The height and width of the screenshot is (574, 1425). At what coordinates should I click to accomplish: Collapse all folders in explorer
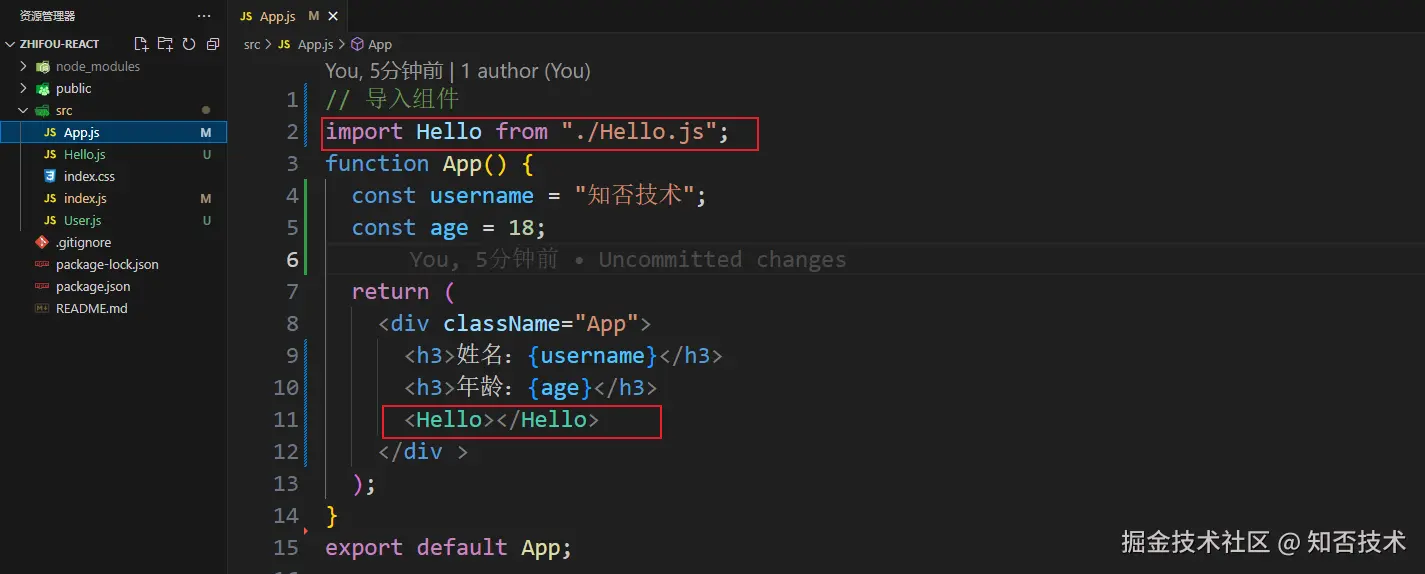tap(213, 44)
